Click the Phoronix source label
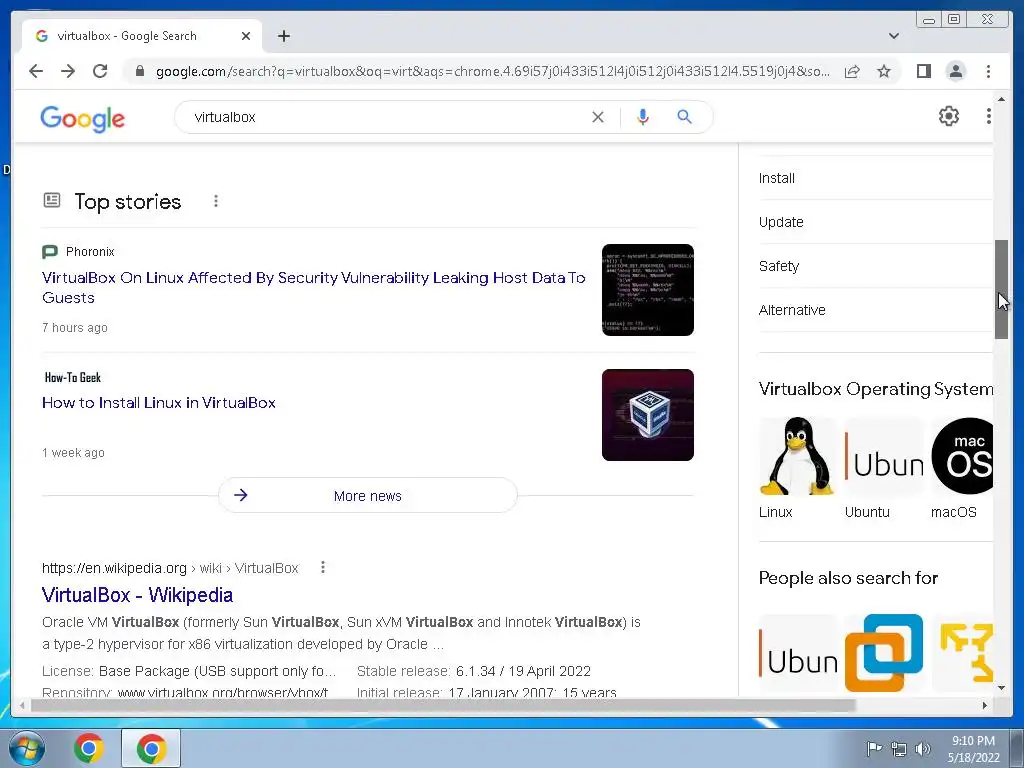Viewport: 1024px width, 768px height. (89, 251)
